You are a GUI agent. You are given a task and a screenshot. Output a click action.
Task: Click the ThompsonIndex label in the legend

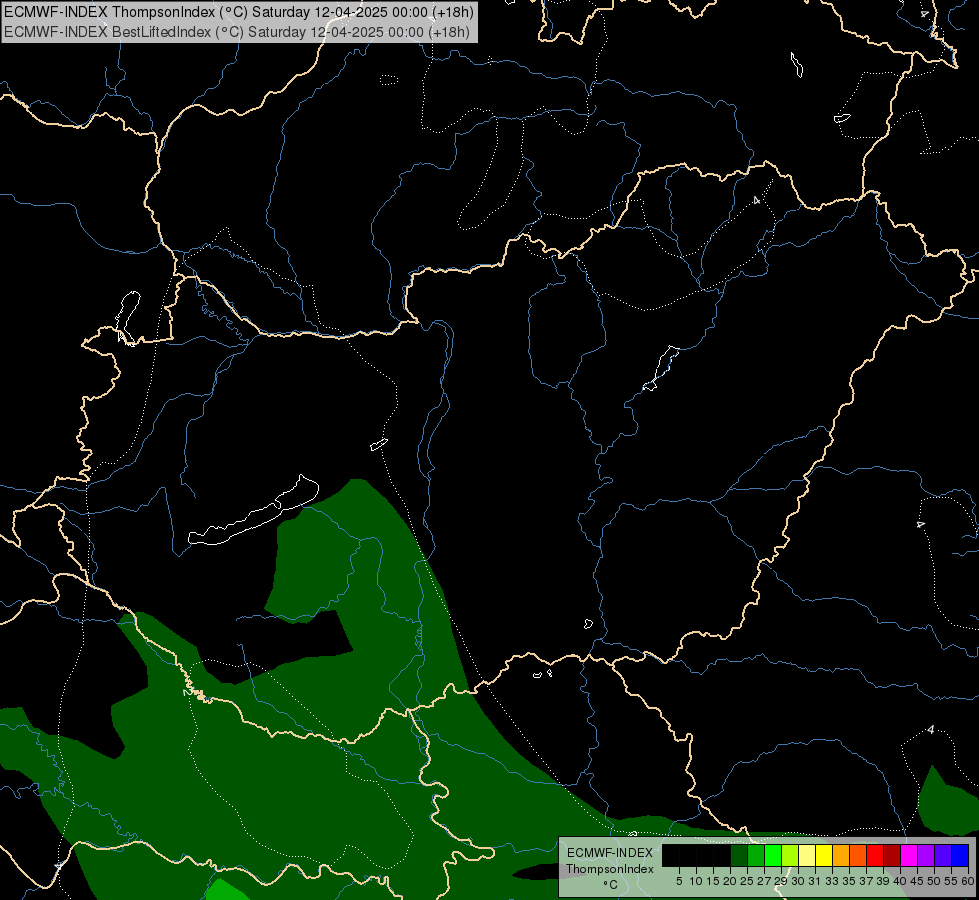[x=609, y=869]
